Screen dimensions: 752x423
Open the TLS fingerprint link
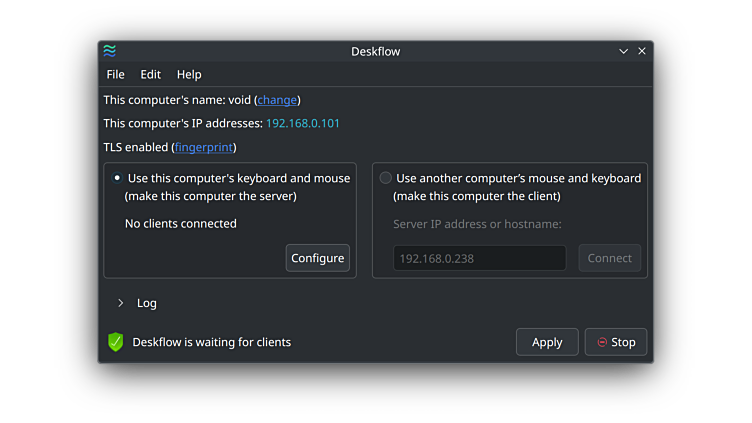[x=204, y=147]
